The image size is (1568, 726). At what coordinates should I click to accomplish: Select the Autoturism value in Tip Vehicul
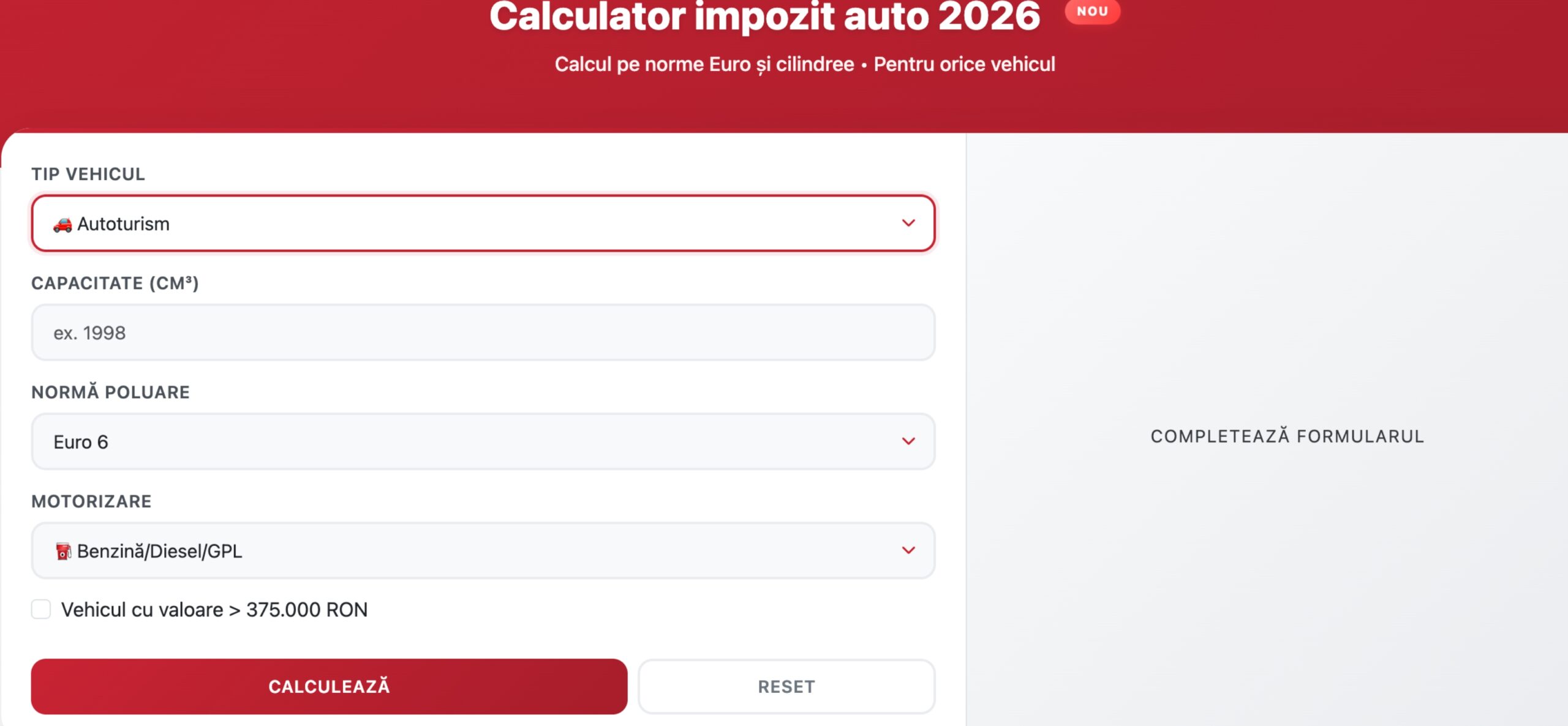tap(123, 223)
